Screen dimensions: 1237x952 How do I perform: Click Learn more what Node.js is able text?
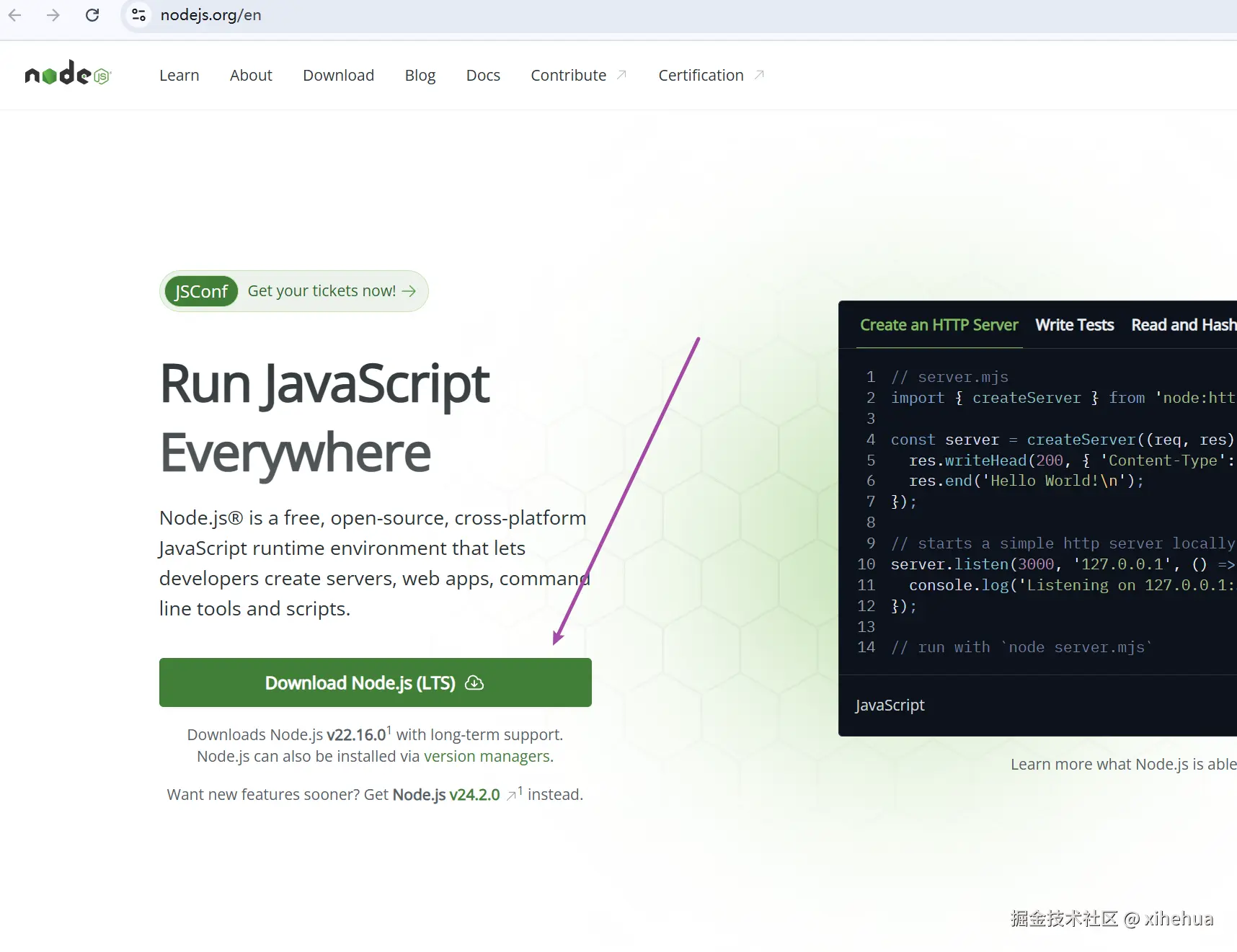(x=1123, y=765)
